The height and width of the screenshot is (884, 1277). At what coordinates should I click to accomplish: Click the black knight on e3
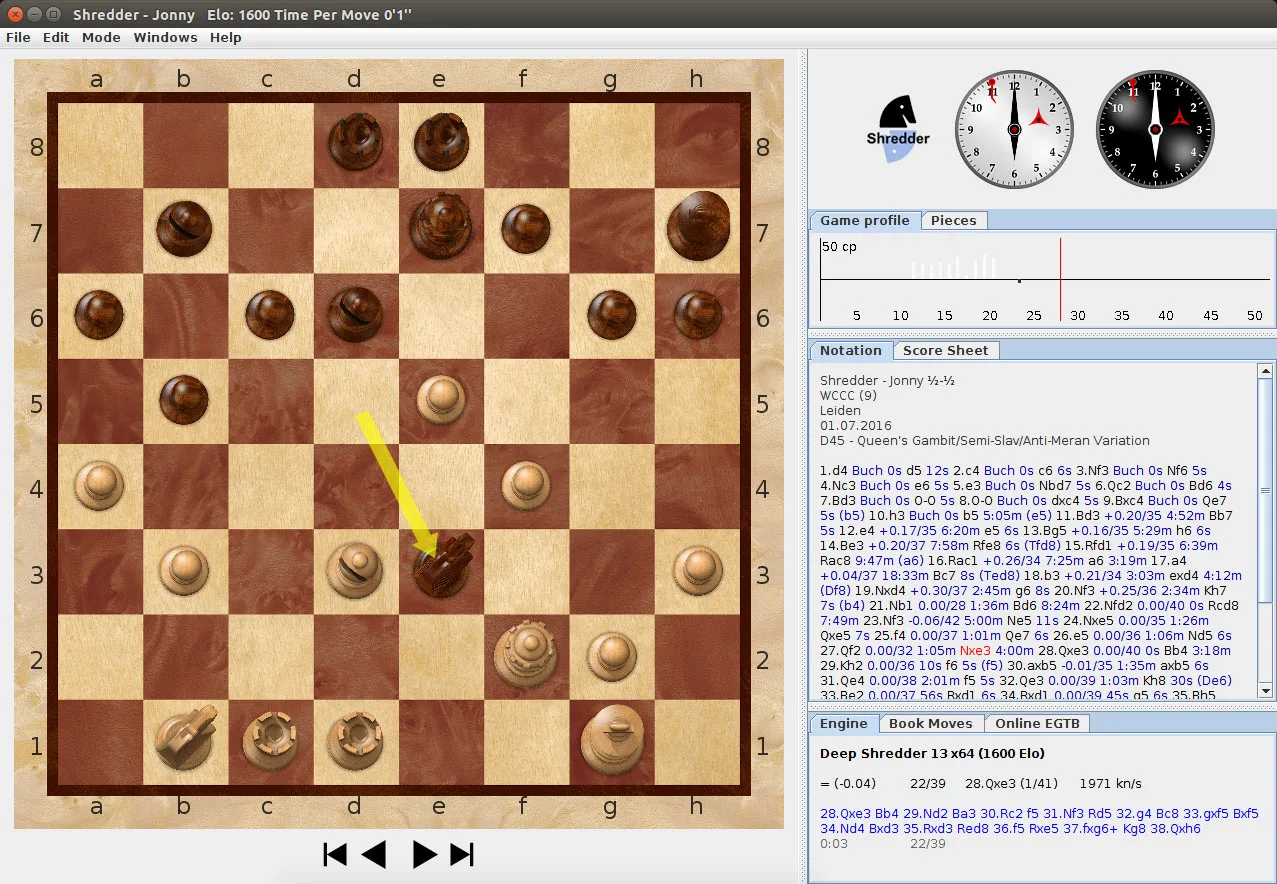[x=443, y=565]
